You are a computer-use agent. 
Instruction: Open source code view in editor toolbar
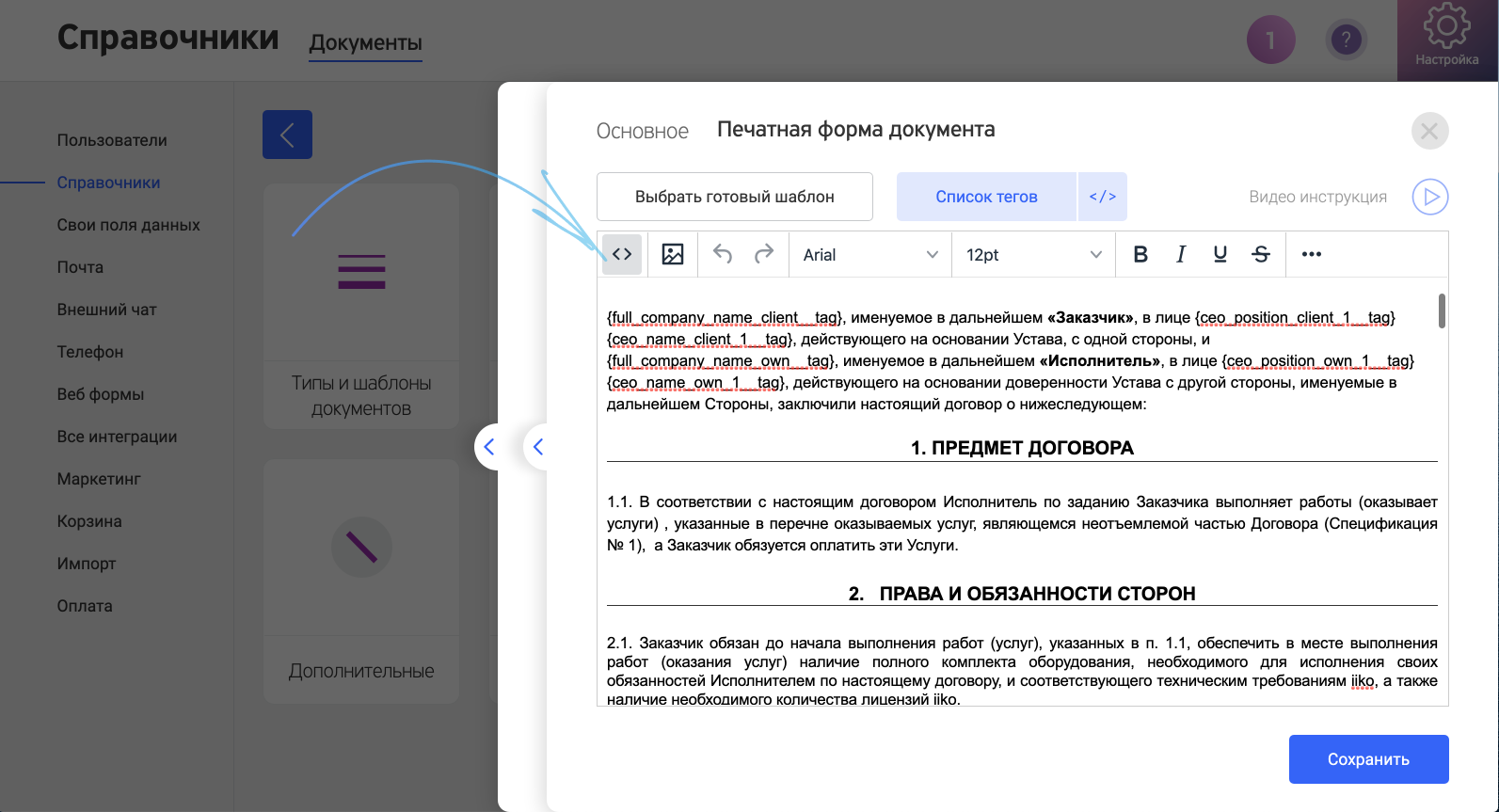coord(622,254)
